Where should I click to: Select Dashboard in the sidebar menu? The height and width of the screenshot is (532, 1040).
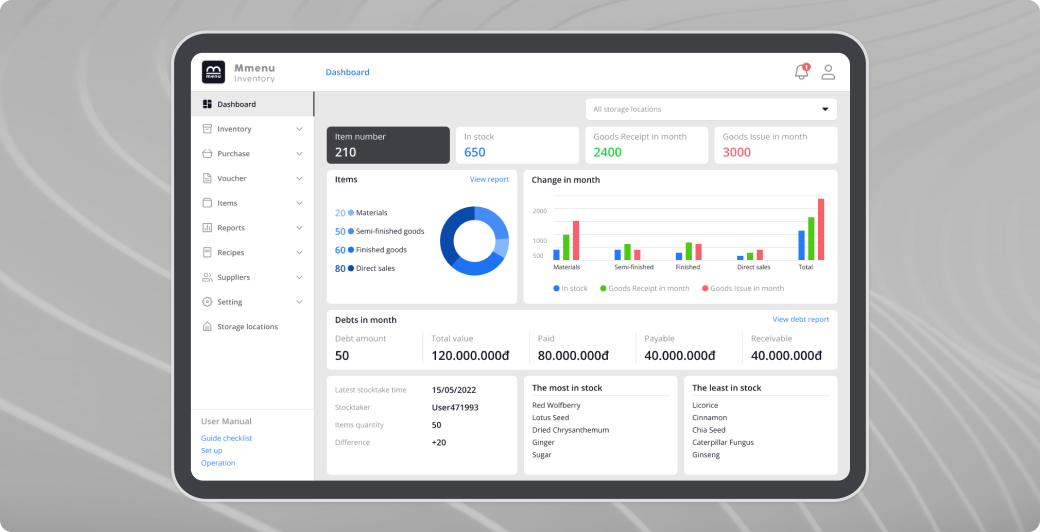point(237,104)
